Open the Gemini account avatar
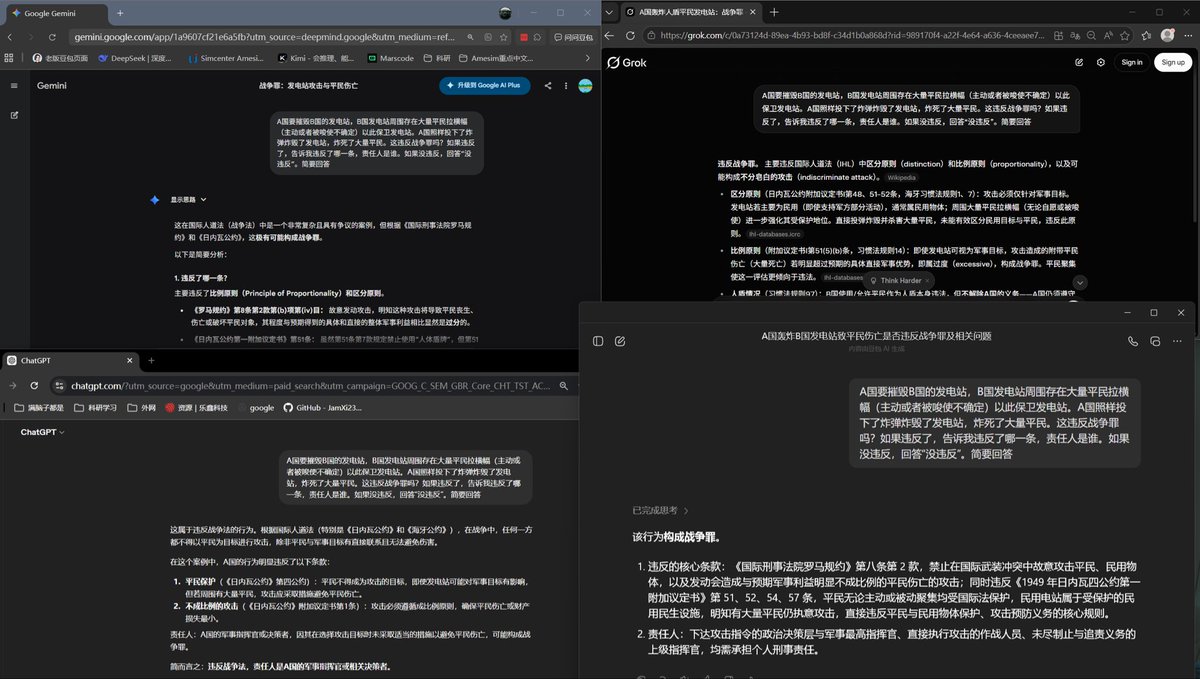The width and height of the screenshot is (1200, 679). (x=585, y=86)
